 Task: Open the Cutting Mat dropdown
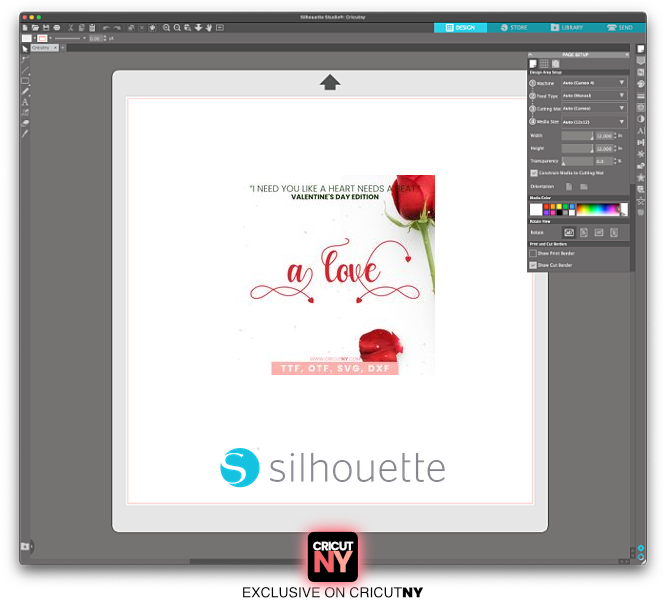pos(594,108)
